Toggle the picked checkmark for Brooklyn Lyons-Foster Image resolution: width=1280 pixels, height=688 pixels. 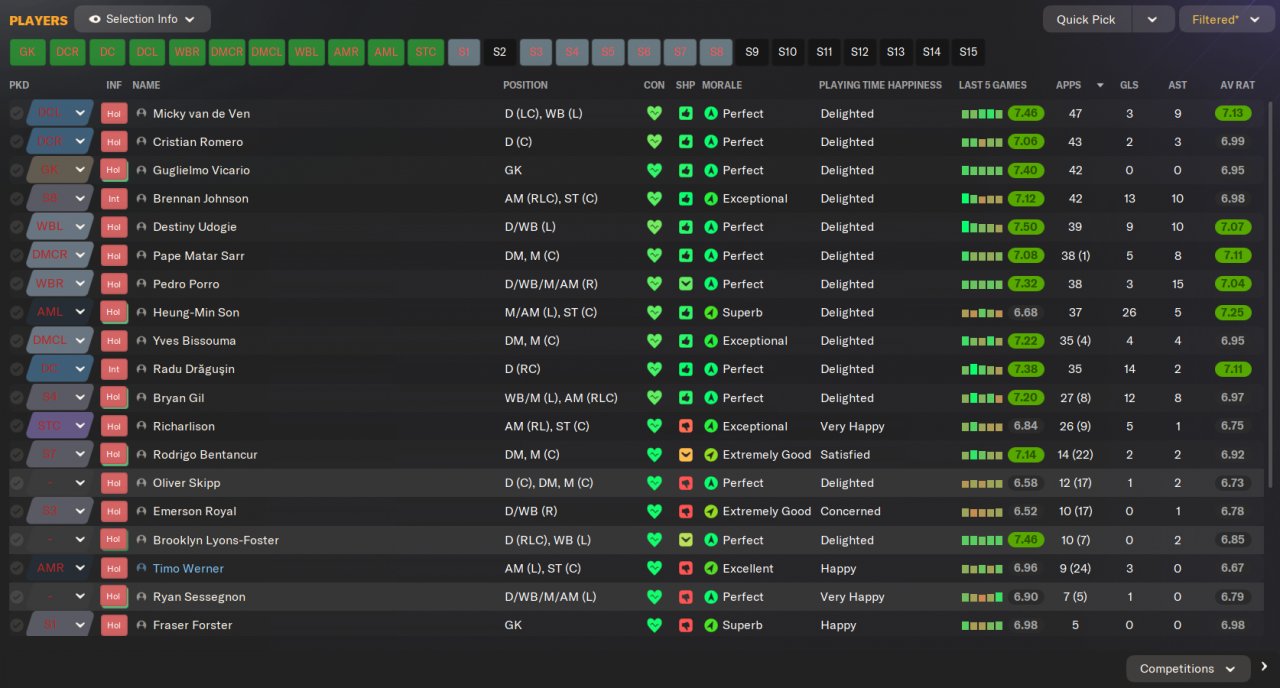pos(16,540)
